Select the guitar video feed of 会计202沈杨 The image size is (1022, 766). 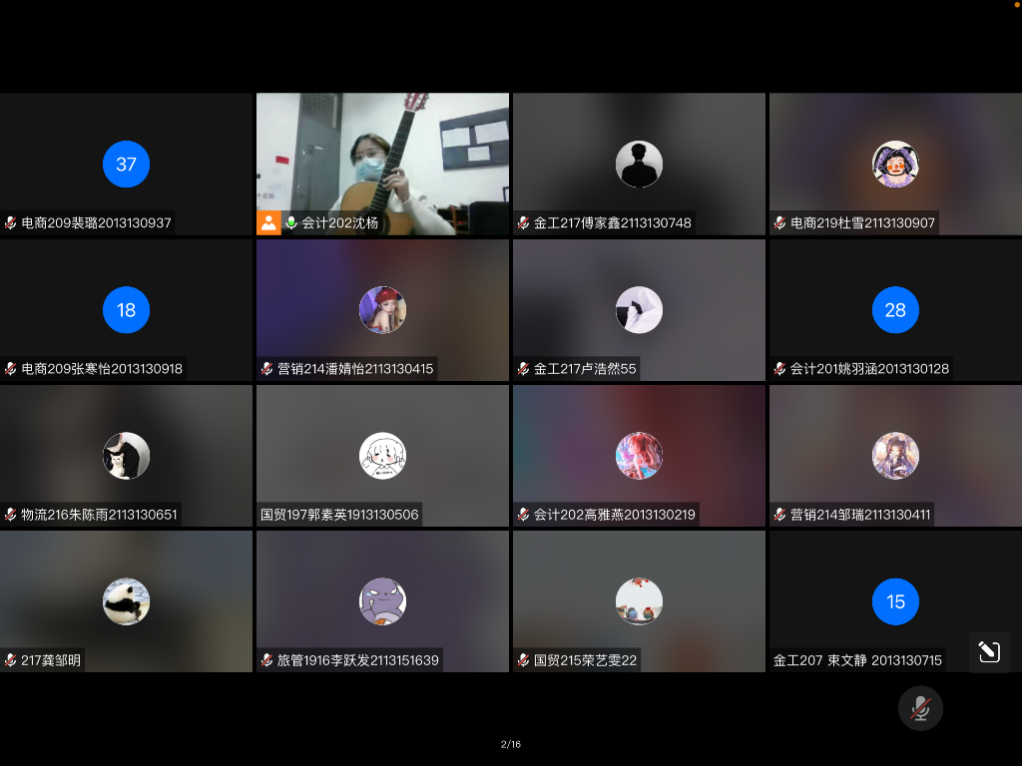[383, 164]
